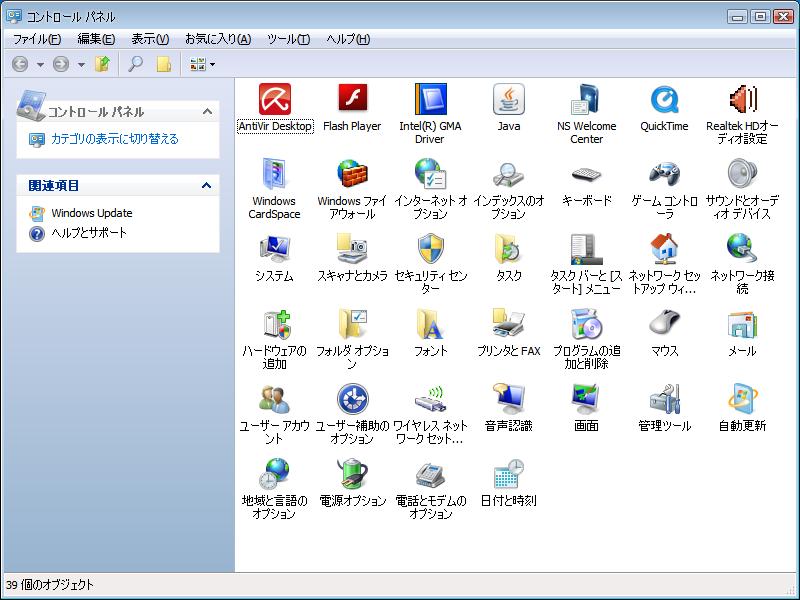
Task: Open Intel(R) GMA Driver icon
Action: (430, 99)
